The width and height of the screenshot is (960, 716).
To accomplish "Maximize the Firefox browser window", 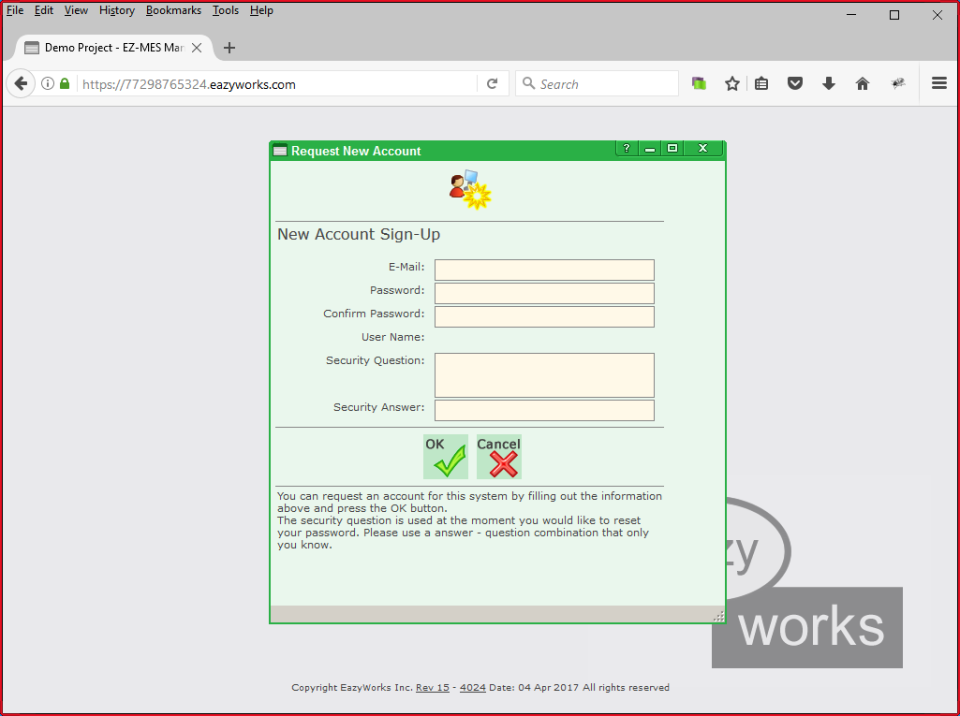I will [x=894, y=15].
